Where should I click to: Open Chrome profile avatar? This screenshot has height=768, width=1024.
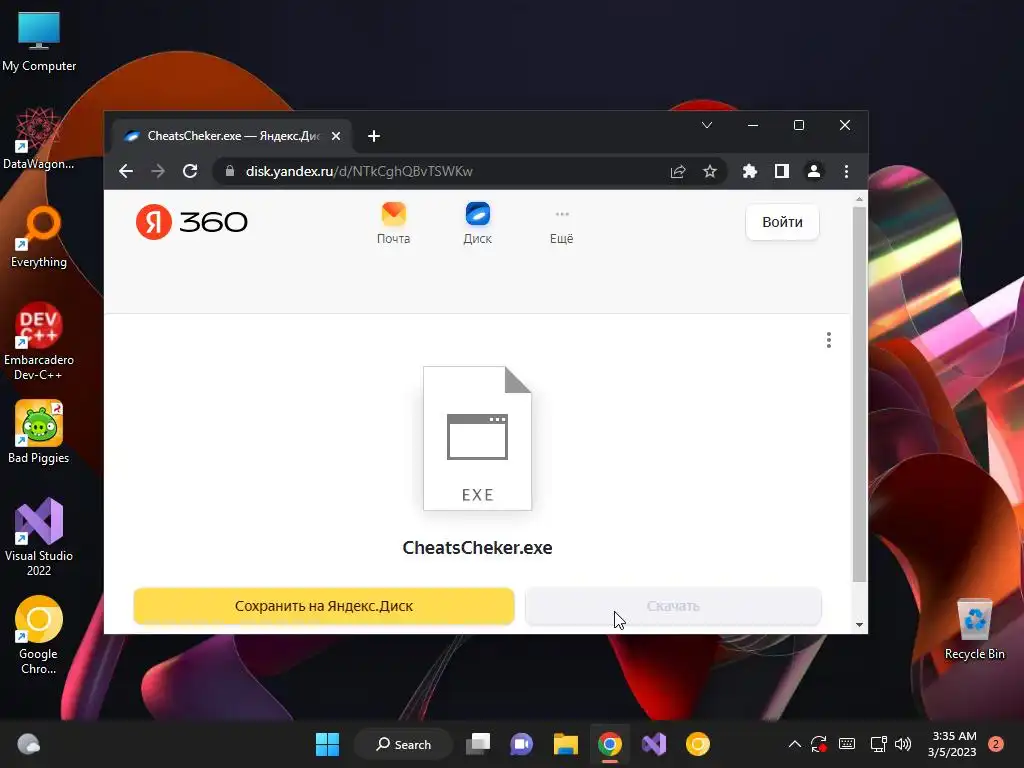pos(814,171)
